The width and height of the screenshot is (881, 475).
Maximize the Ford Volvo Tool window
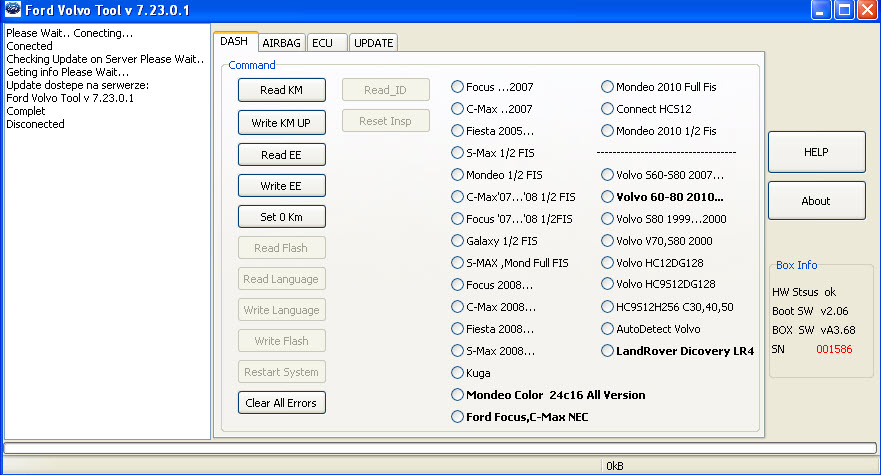[844, 10]
